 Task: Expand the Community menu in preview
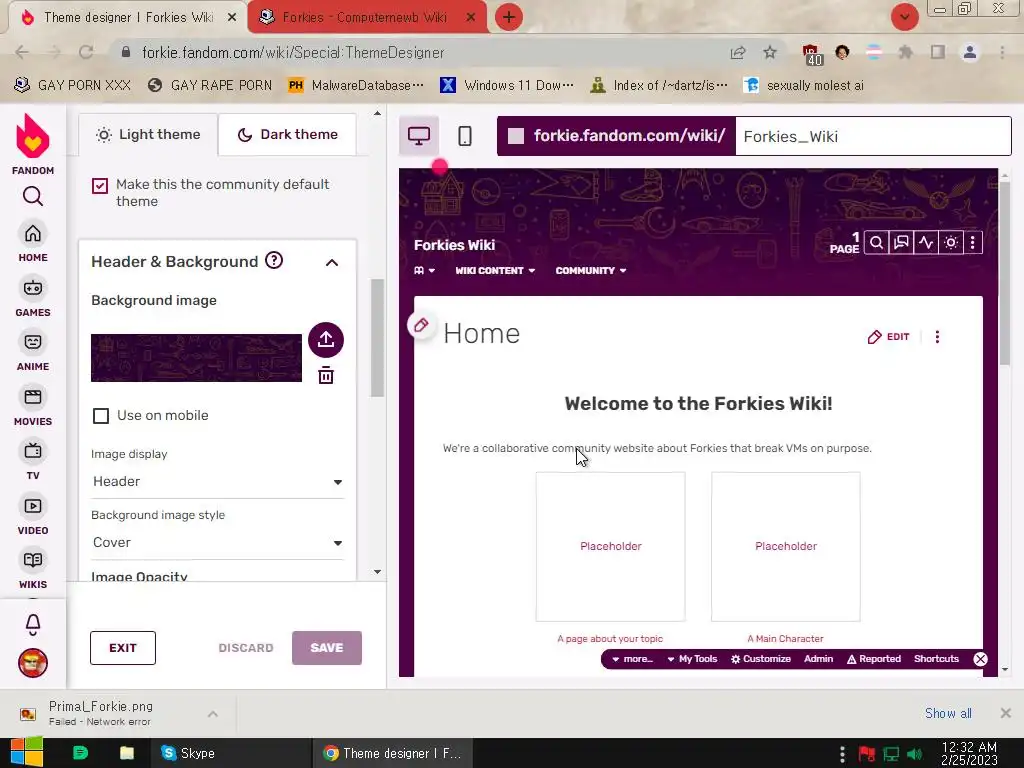tap(590, 270)
